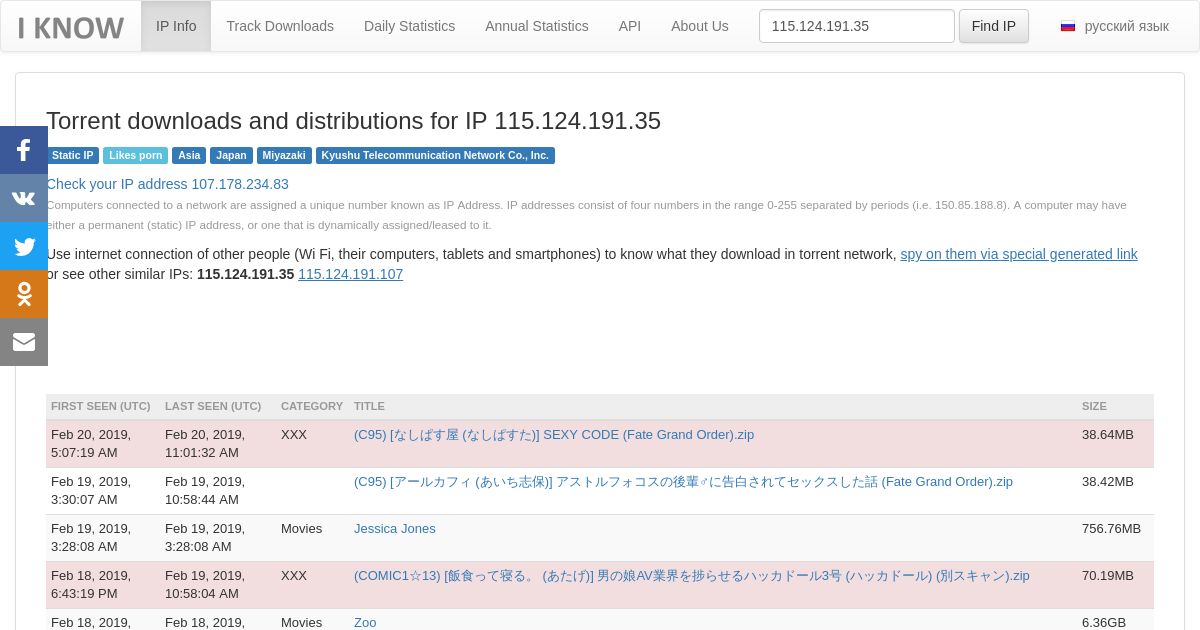Screen dimensions: 1200x630
Task: Select the IP Info tab
Action: click(x=176, y=26)
